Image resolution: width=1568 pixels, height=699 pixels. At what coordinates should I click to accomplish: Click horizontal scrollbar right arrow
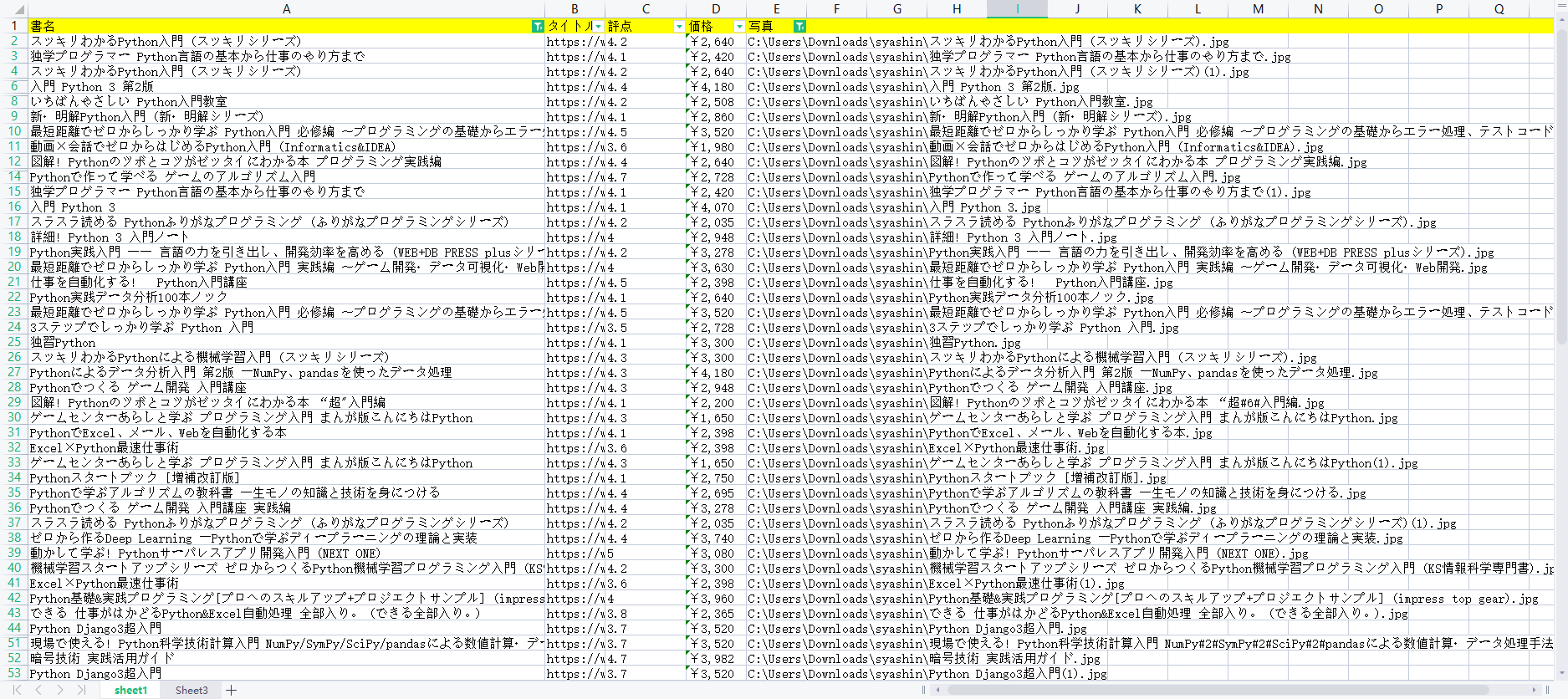[1535, 690]
